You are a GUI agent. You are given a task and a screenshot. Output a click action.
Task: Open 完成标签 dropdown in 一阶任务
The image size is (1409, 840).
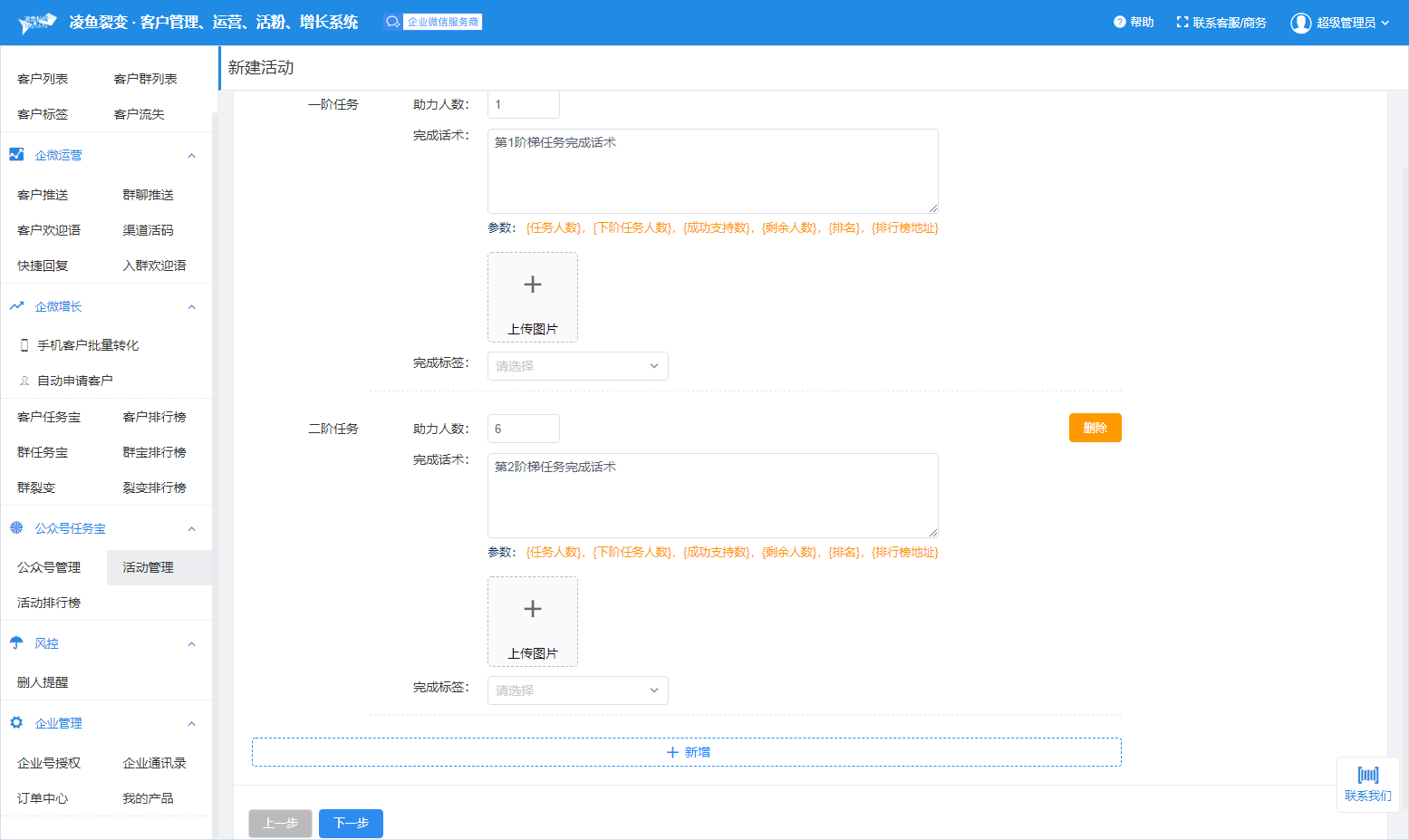[x=577, y=366]
